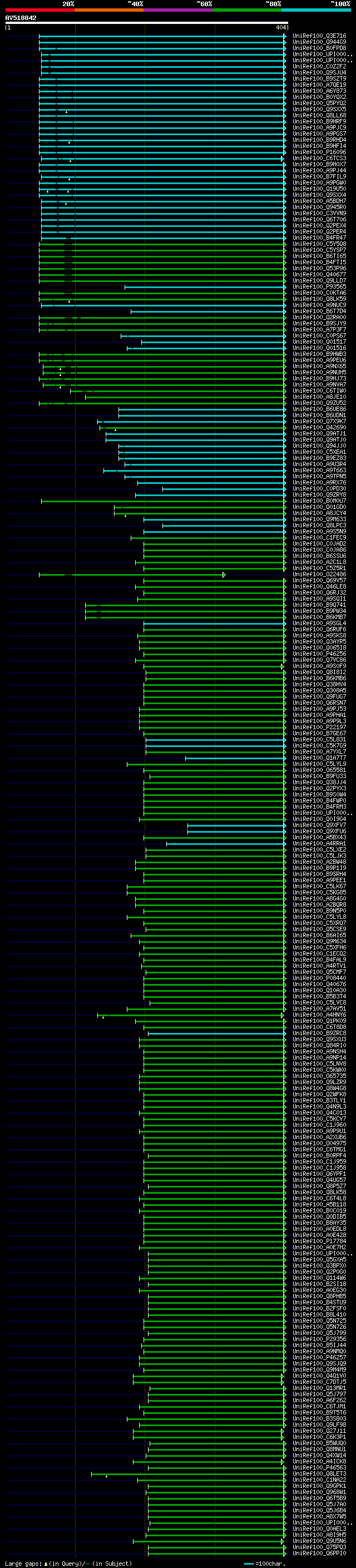356x1568 pixels.
Task: Open hit UniRef100_Q944G9
Action: click(319, 42)
